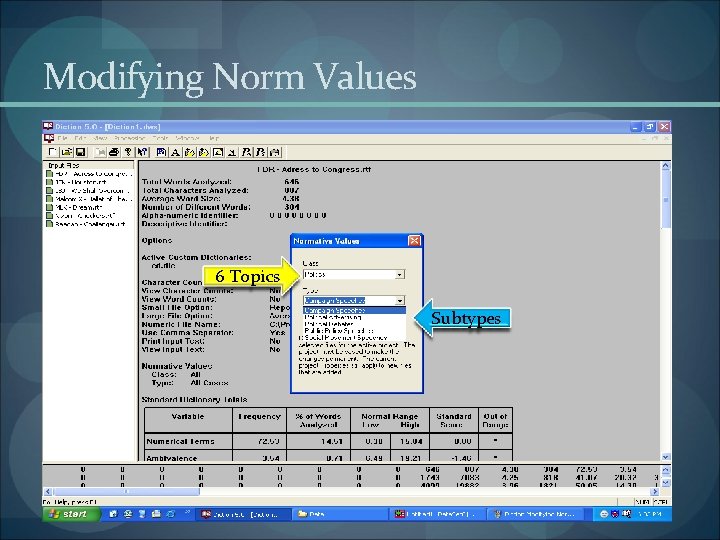Image resolution: width=720 pixels, height=540 pixels.
Task: Open the Windows Start button
Action: coord(72,514)
